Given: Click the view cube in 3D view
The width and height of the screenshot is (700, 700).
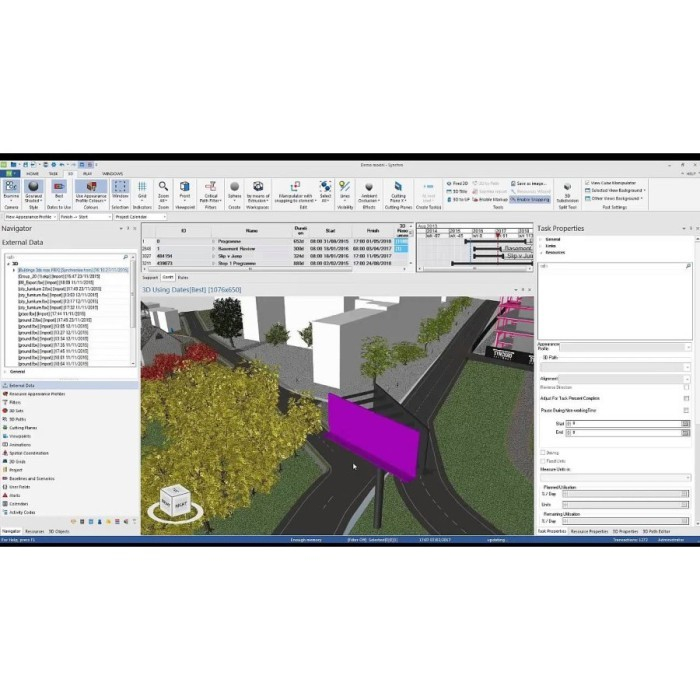Looking at the screenshot, I should 175,501.
